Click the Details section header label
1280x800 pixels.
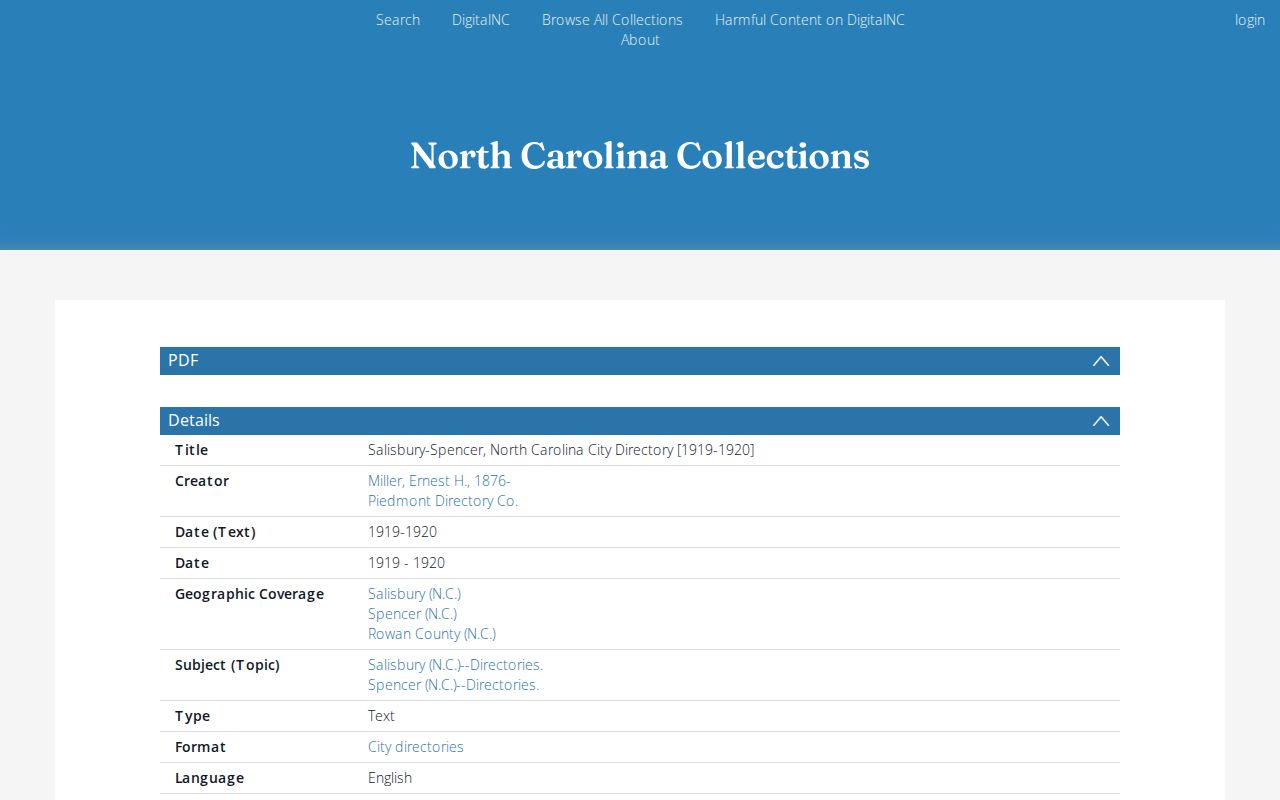coord(194,421)
